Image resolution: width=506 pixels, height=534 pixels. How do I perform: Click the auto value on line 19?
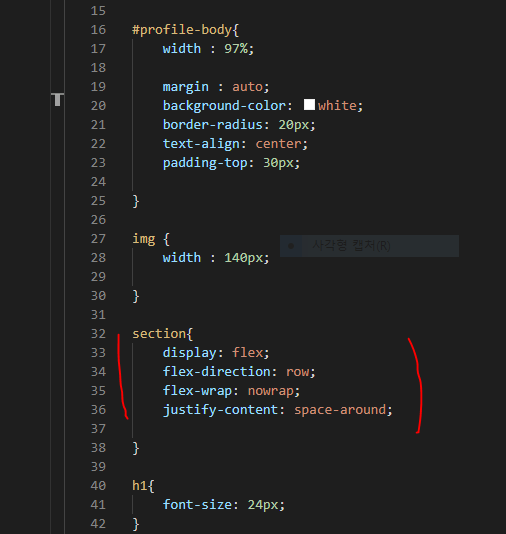(x=248, y=87)
